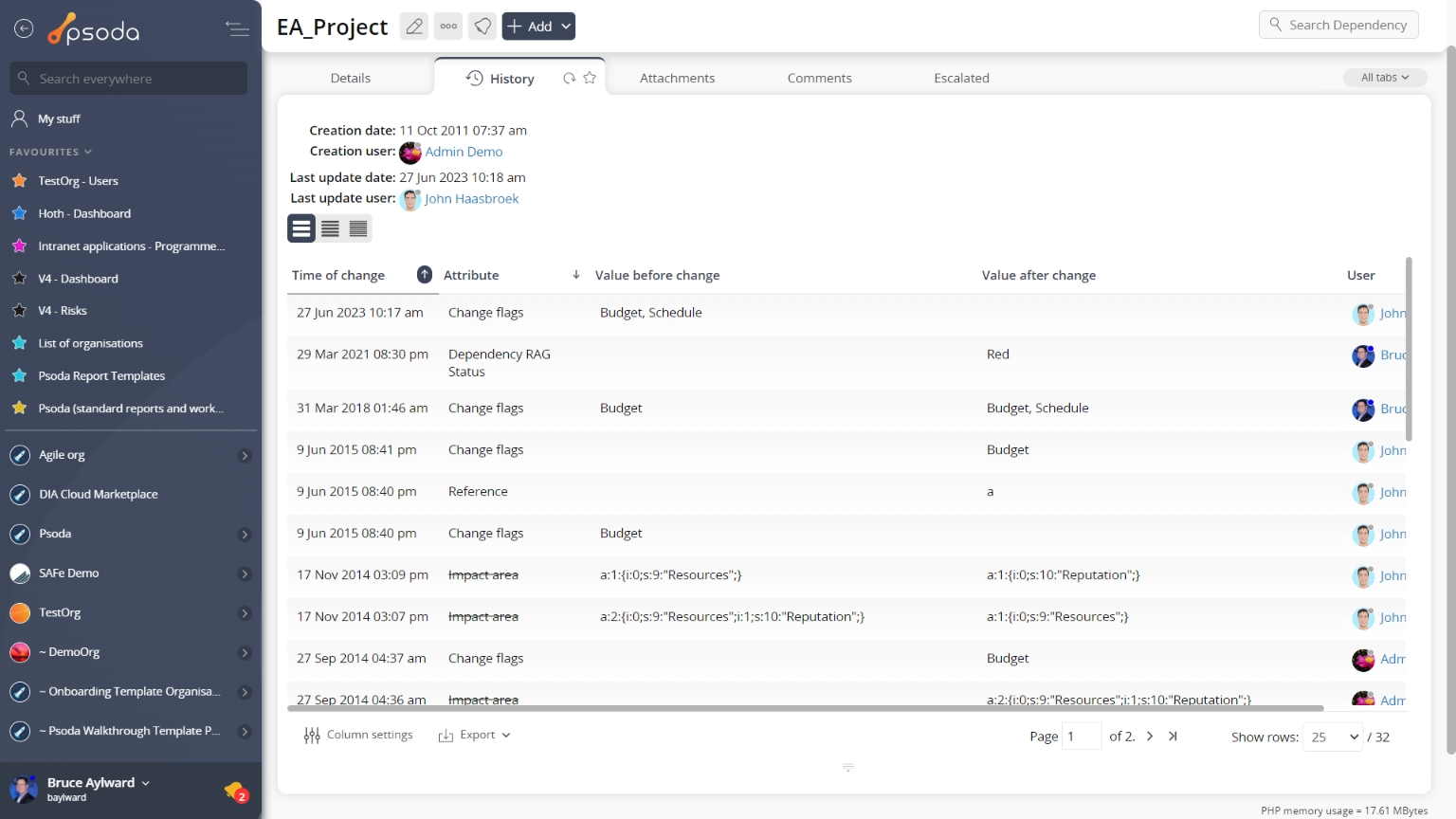Open My stuff
This screenshot has width=1456, height=819.
[59, 118]
